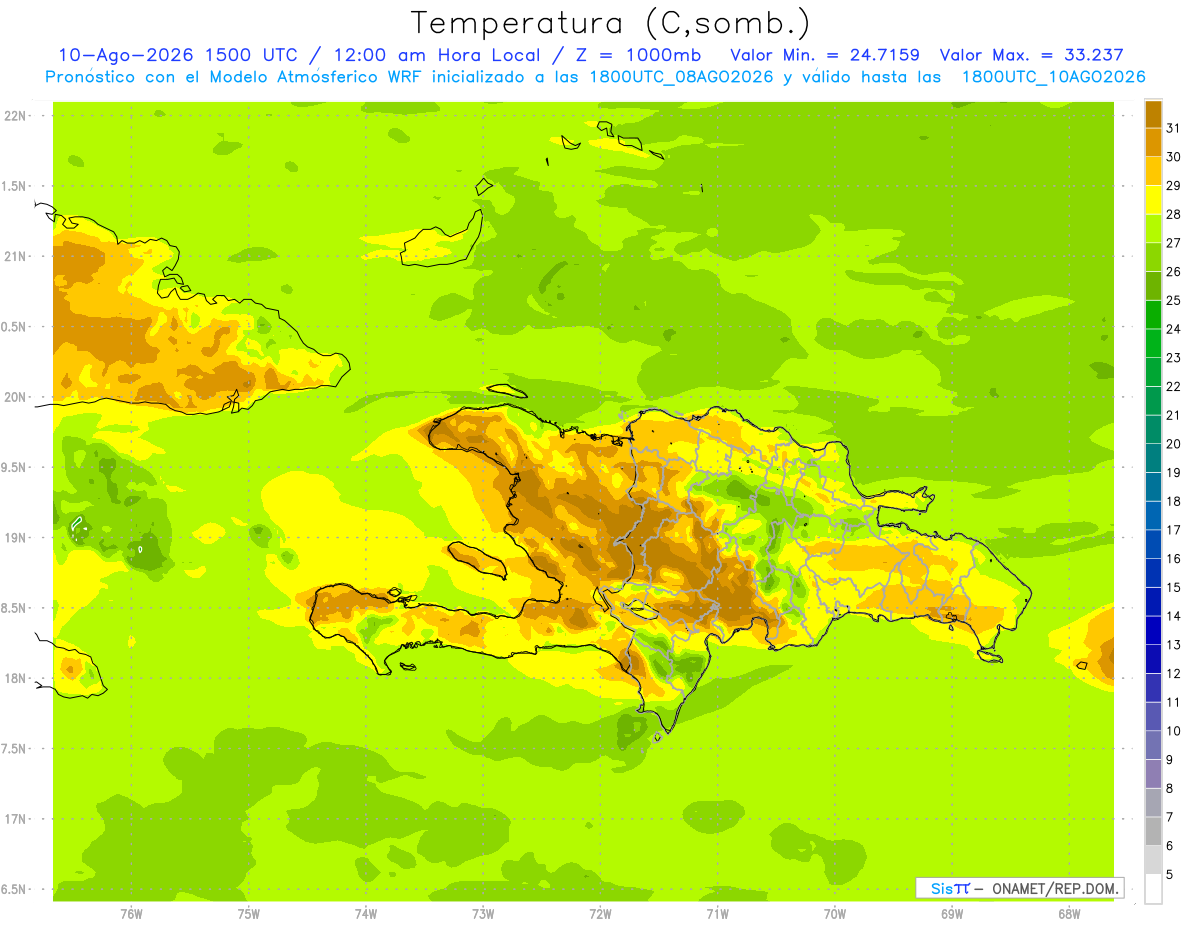Click the "1800UTC_10AGO2026" valid-until time text
The width and height of the screenshot is (1200, 927).
coord(1053,77)
